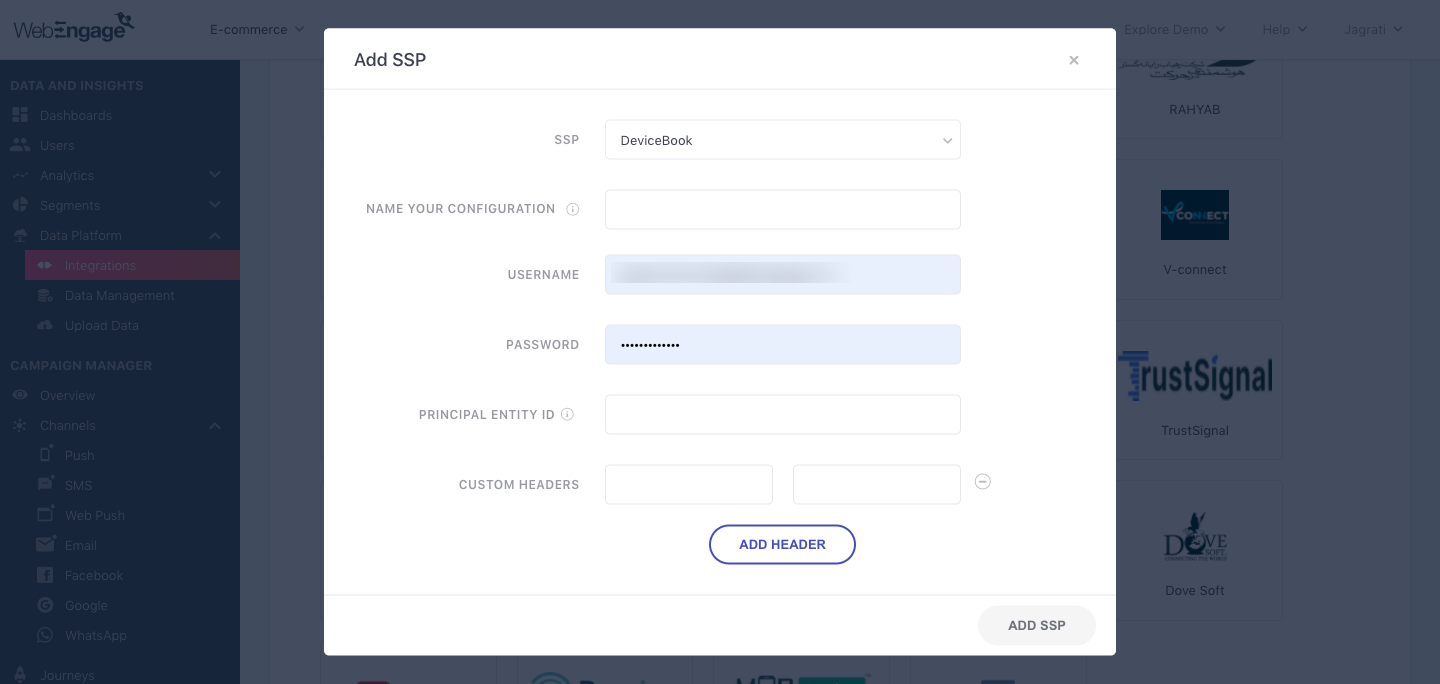Screen dimensions: 1440x684
Task: Click the second Custom Headers input
Action: (x=877, y=484)
